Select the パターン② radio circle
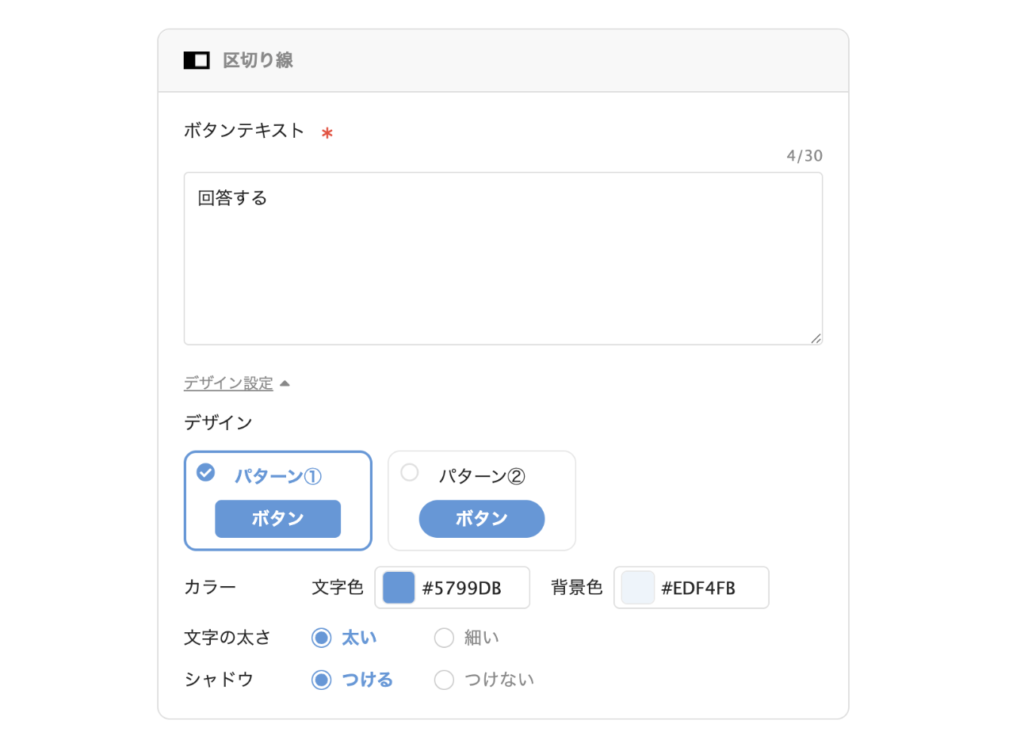The width and height of the screenshot is (1024, 743). point(409,472)
